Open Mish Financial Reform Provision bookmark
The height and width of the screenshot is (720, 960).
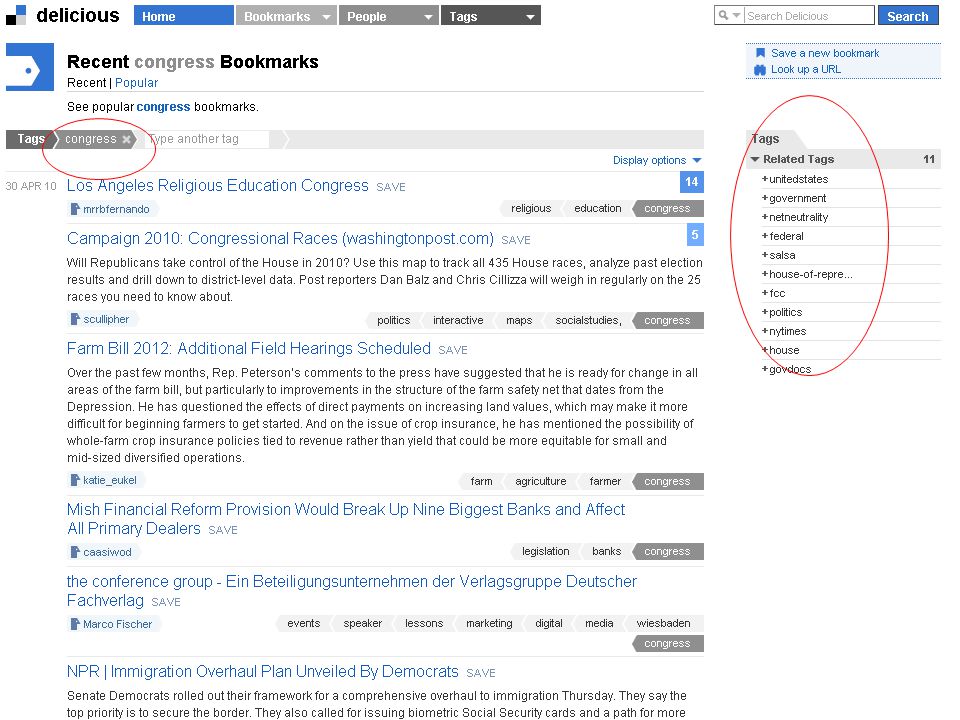(346, 519)
